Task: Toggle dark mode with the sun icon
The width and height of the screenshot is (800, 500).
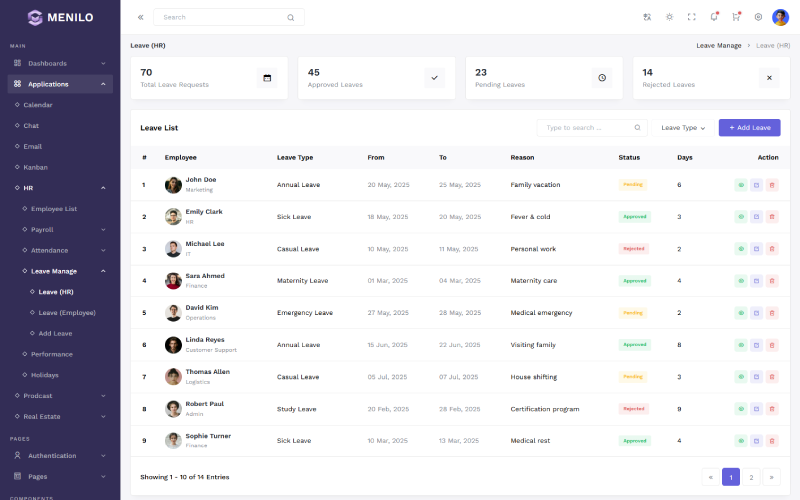Action: coord(669,17)
